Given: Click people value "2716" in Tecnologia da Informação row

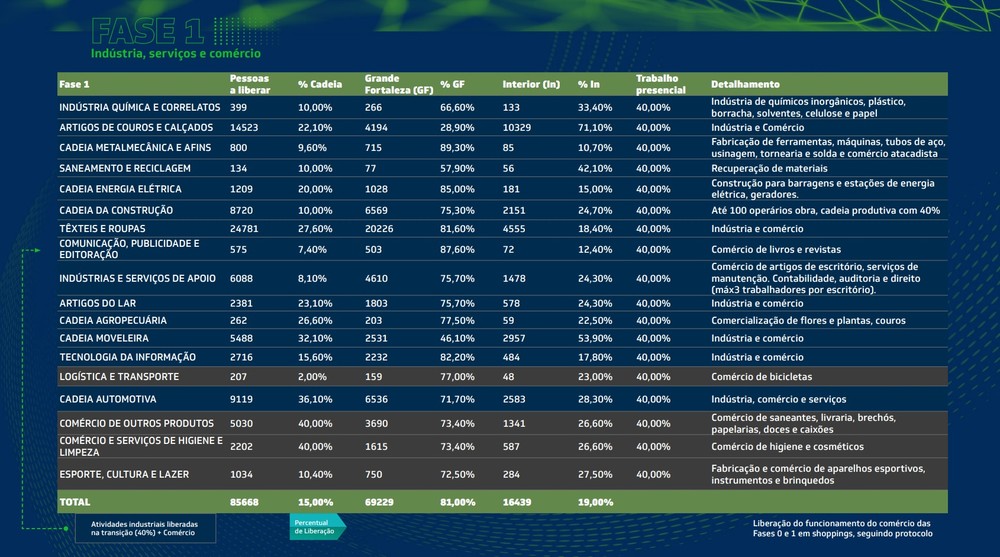Looking at the screenshot, I should [241, 357].
